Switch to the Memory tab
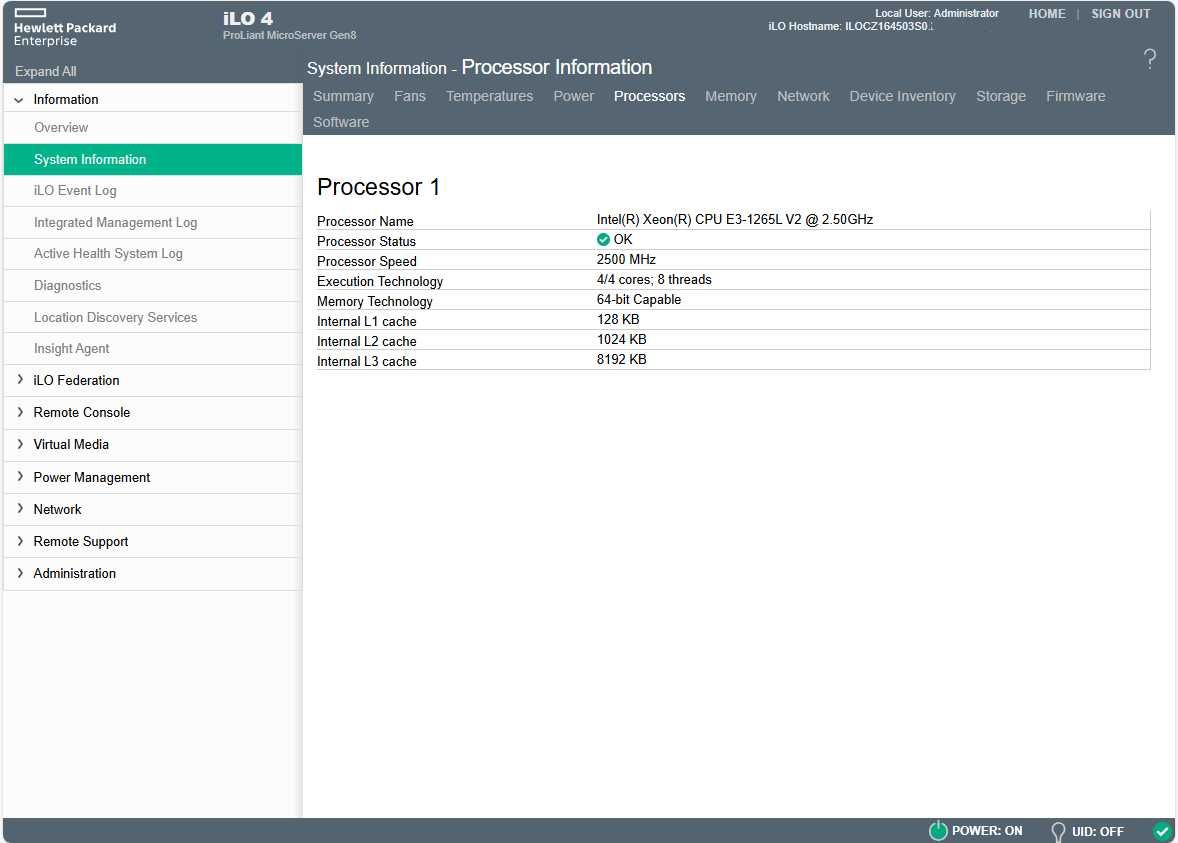Image resolution: width=1178 pixels, height=843 pixels. tap(730, 96)
